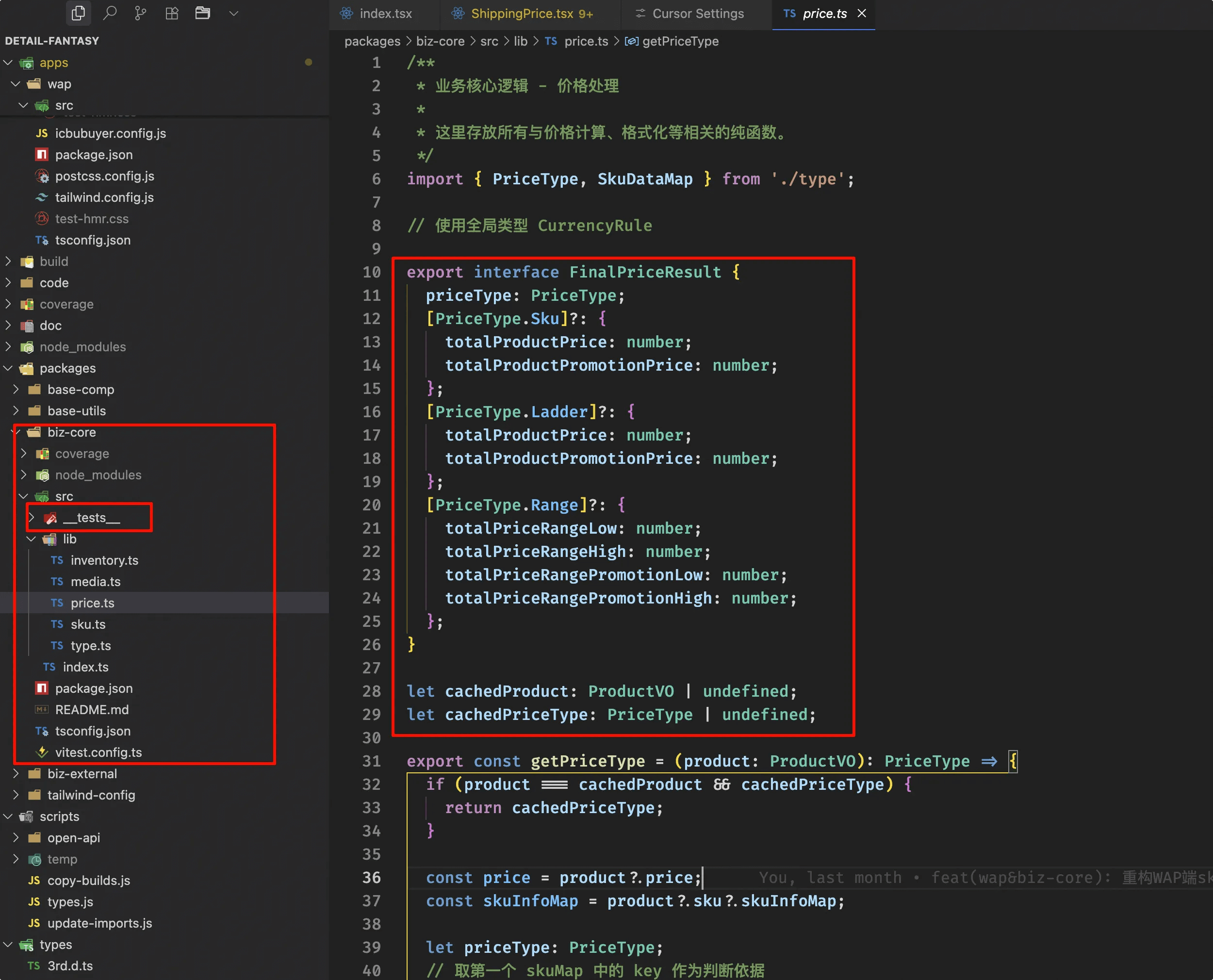Click the folder view icon in activity bar
Screen dimensions: 1213x980
coord(203,13)
